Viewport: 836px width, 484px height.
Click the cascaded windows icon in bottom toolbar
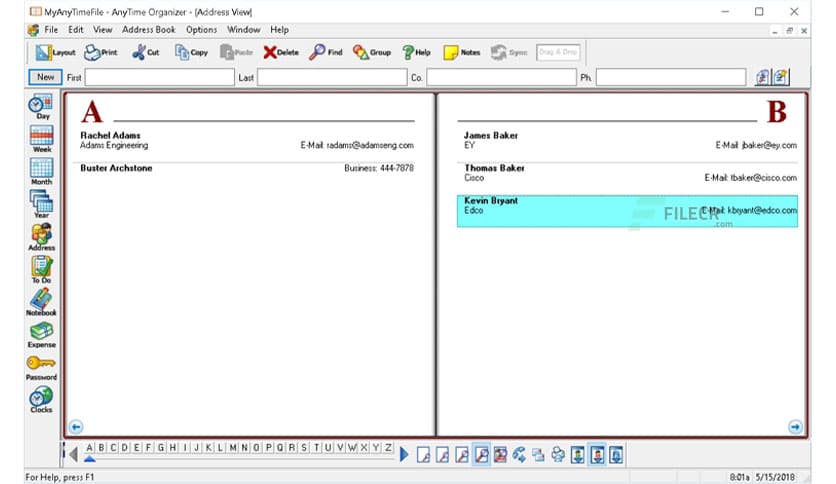coord(538,455)
